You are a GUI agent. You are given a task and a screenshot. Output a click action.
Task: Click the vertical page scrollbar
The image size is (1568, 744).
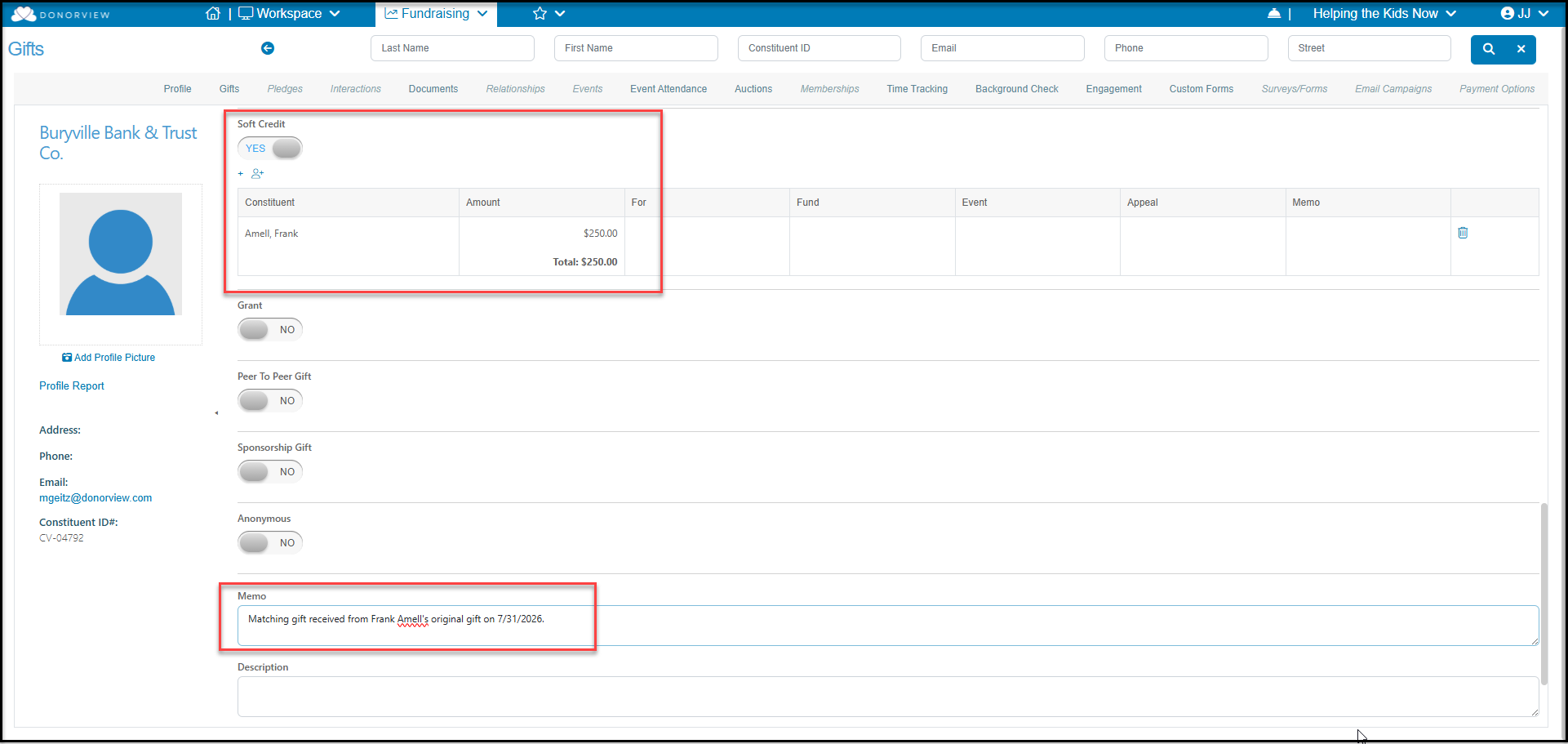pyautogui.click(x=1544, y=594)
